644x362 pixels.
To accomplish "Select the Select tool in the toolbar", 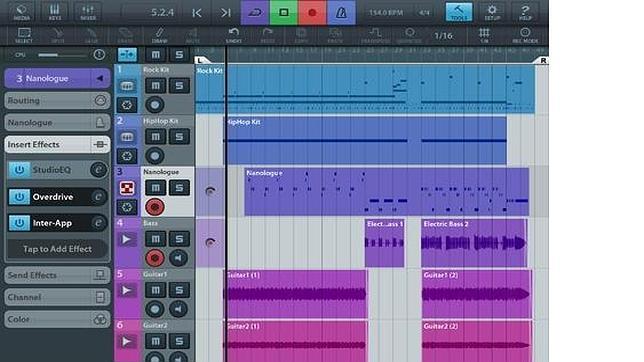I will click(x=24, y=35).
